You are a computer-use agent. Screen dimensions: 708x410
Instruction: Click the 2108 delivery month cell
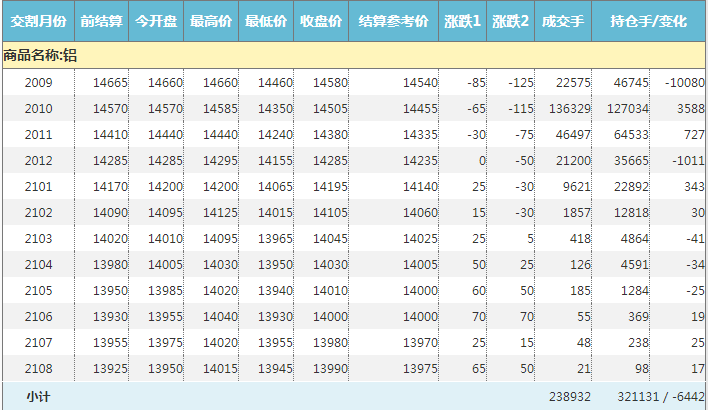pos(38,368)
